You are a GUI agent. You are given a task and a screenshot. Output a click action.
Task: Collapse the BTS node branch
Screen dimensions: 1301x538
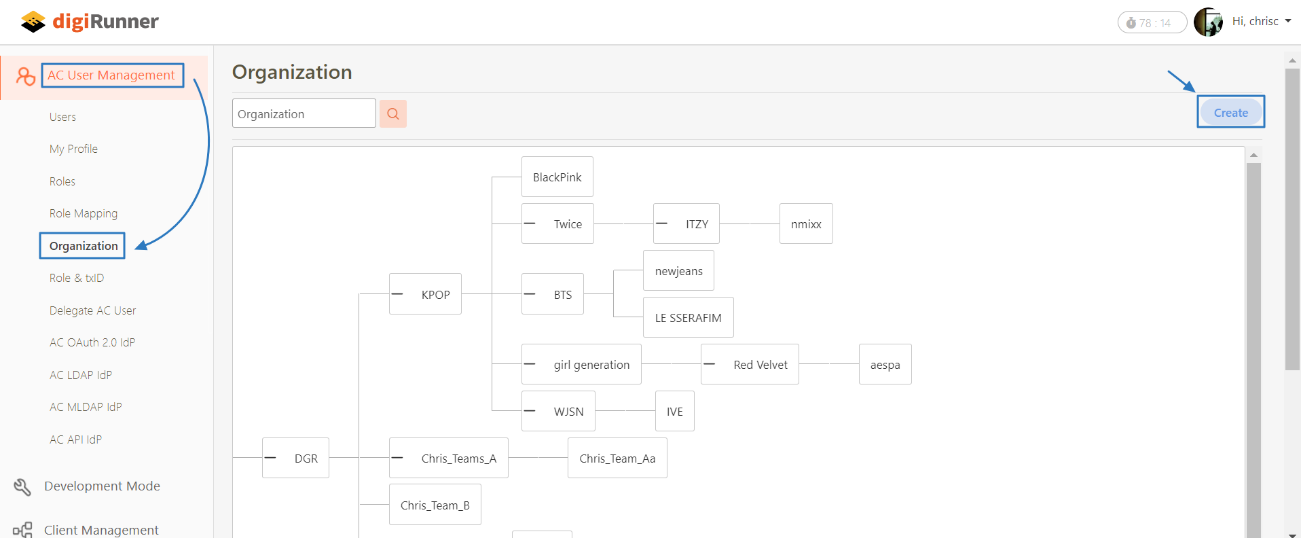tap(529, 294)
